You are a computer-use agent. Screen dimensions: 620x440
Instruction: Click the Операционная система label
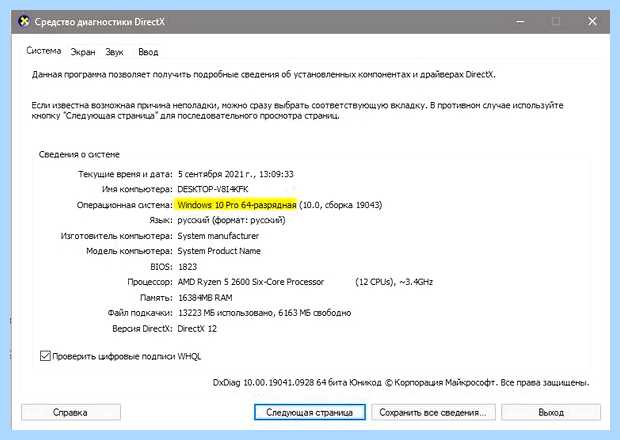click(125, 205)
